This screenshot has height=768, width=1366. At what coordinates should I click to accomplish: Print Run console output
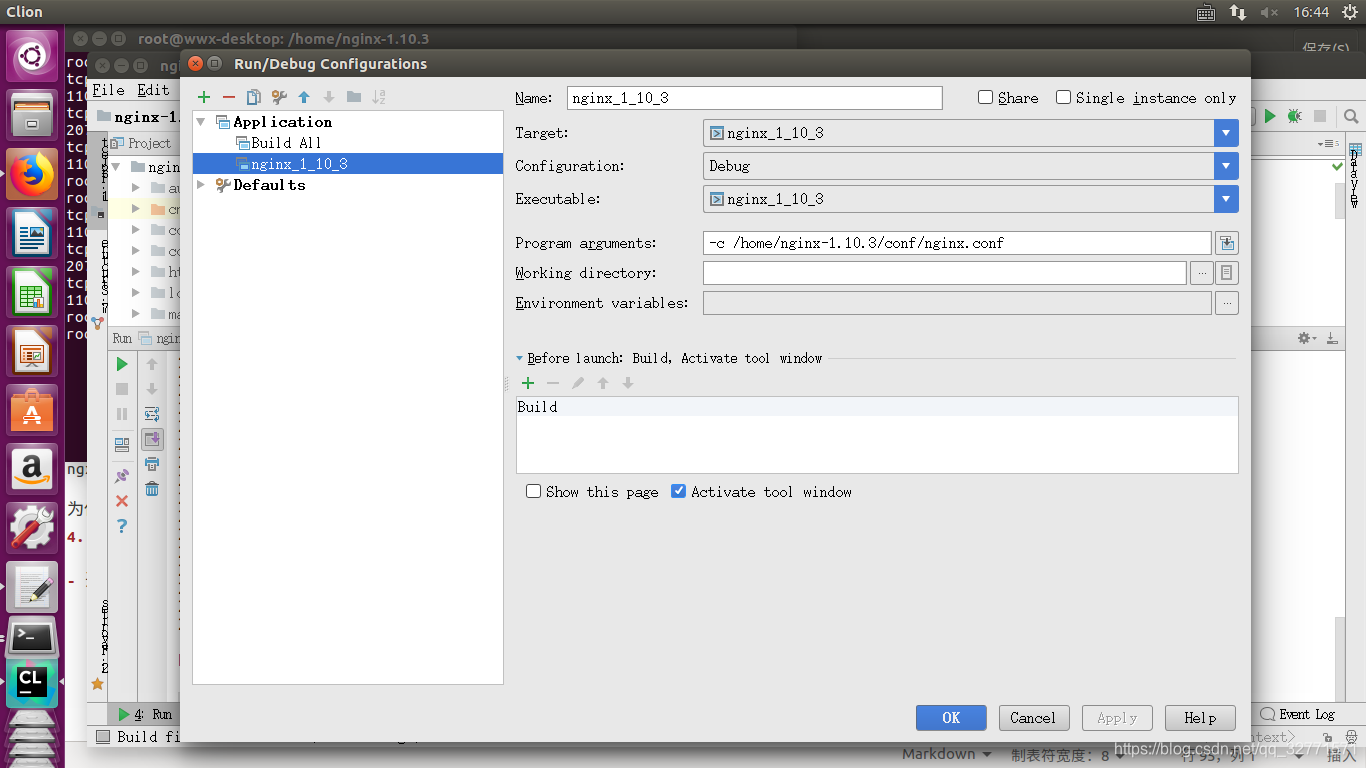(x=152, y=464)
